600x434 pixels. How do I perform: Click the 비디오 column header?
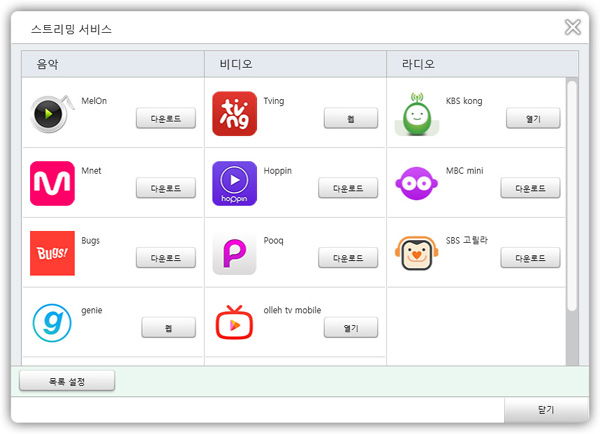[295, 64]
